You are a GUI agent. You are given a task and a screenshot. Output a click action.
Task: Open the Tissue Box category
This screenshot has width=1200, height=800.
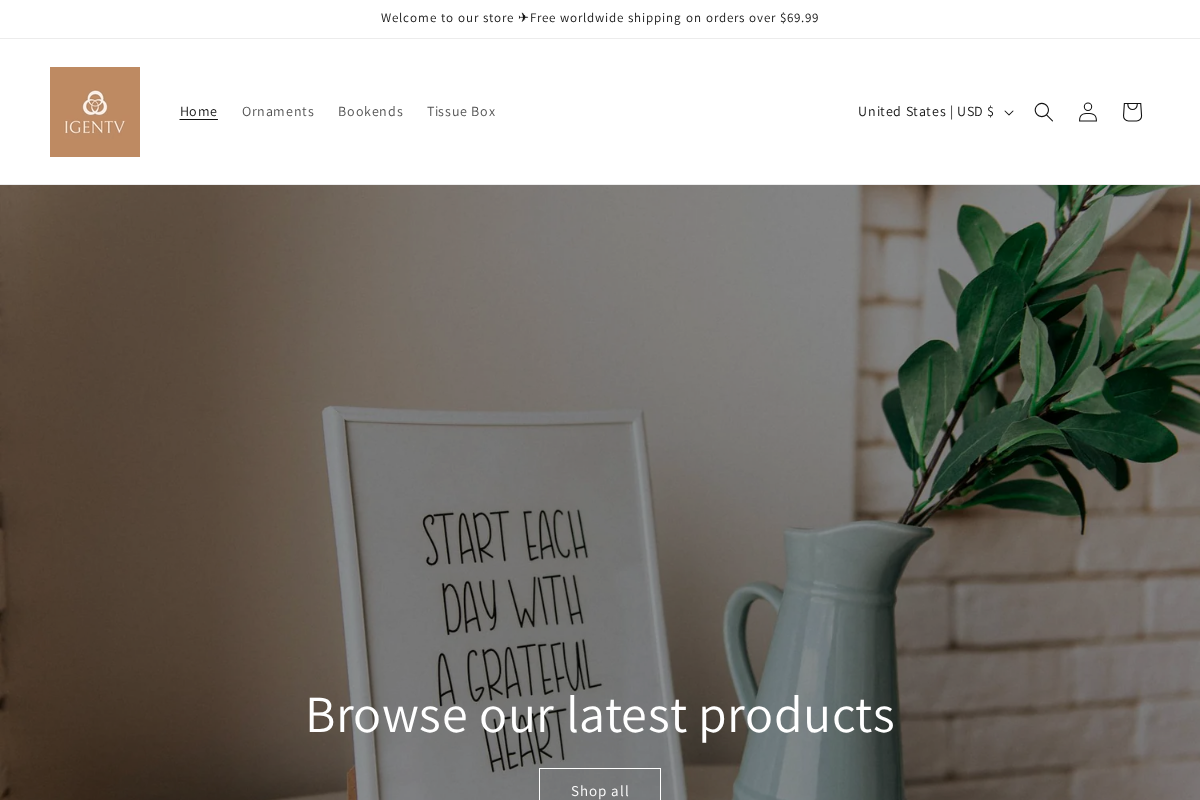tap(461, 111)
